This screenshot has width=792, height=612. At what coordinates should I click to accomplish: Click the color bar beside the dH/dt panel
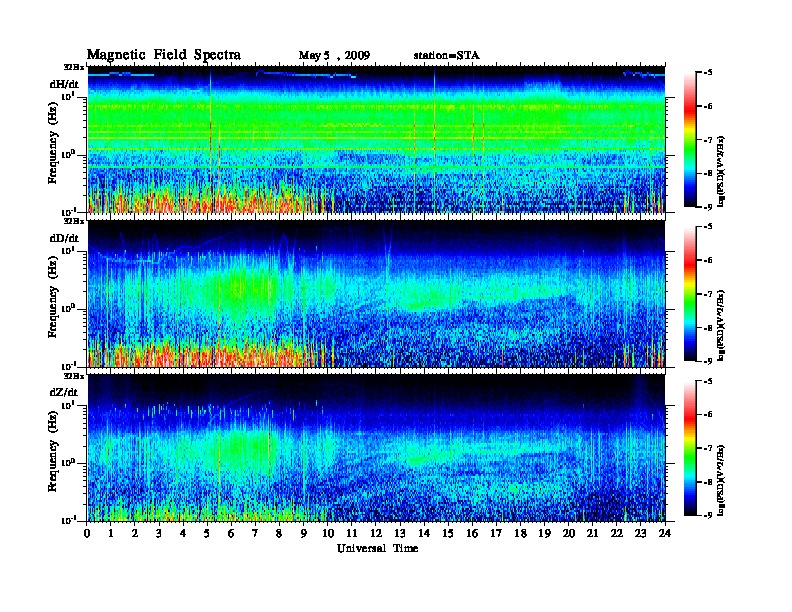690,139
